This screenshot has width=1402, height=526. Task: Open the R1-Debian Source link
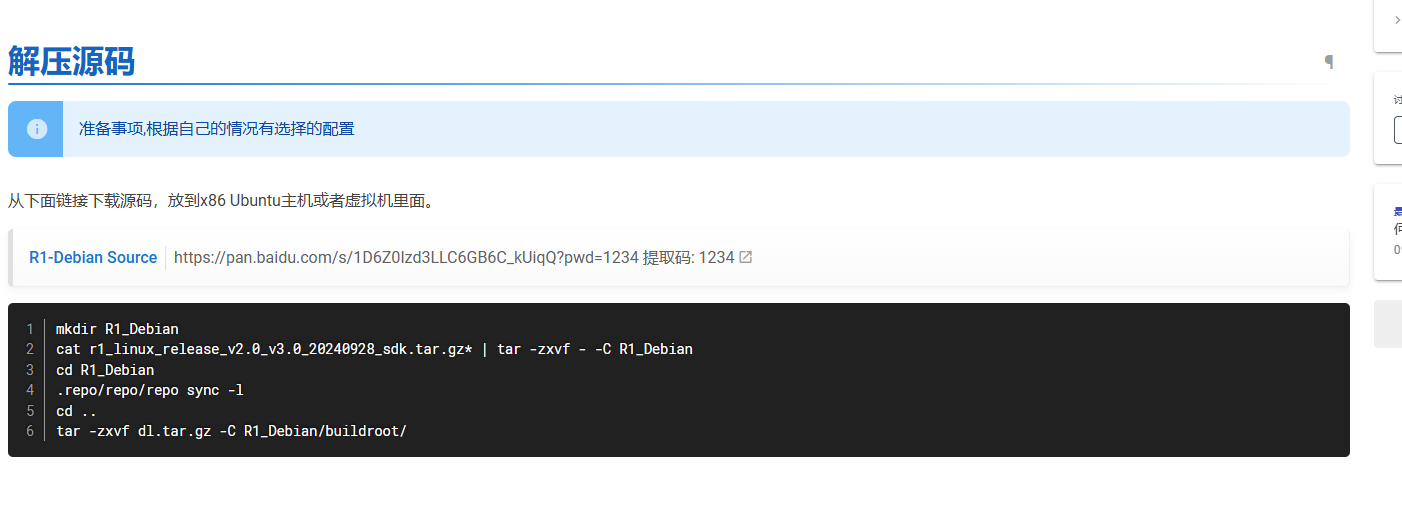click(x=93, y=257)
